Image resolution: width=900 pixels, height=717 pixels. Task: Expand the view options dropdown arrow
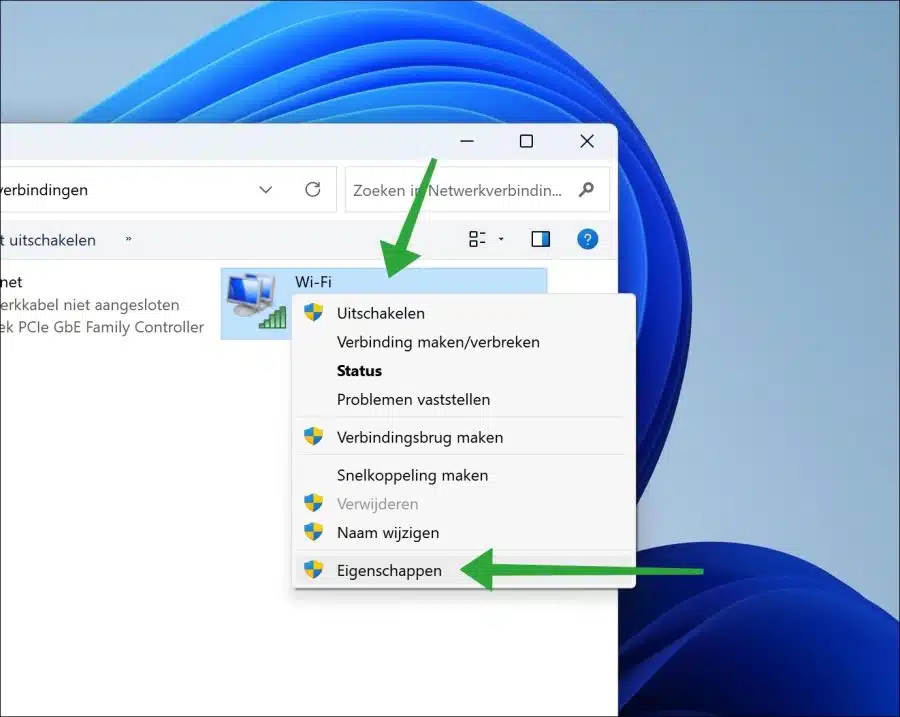(x=501, y=239)
